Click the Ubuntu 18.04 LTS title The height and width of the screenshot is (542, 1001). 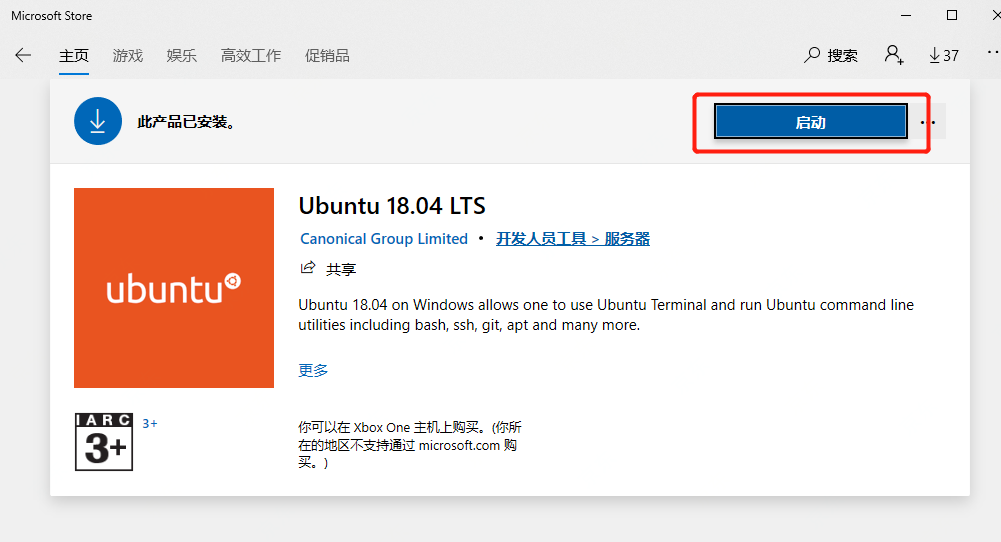pos(392,206)
